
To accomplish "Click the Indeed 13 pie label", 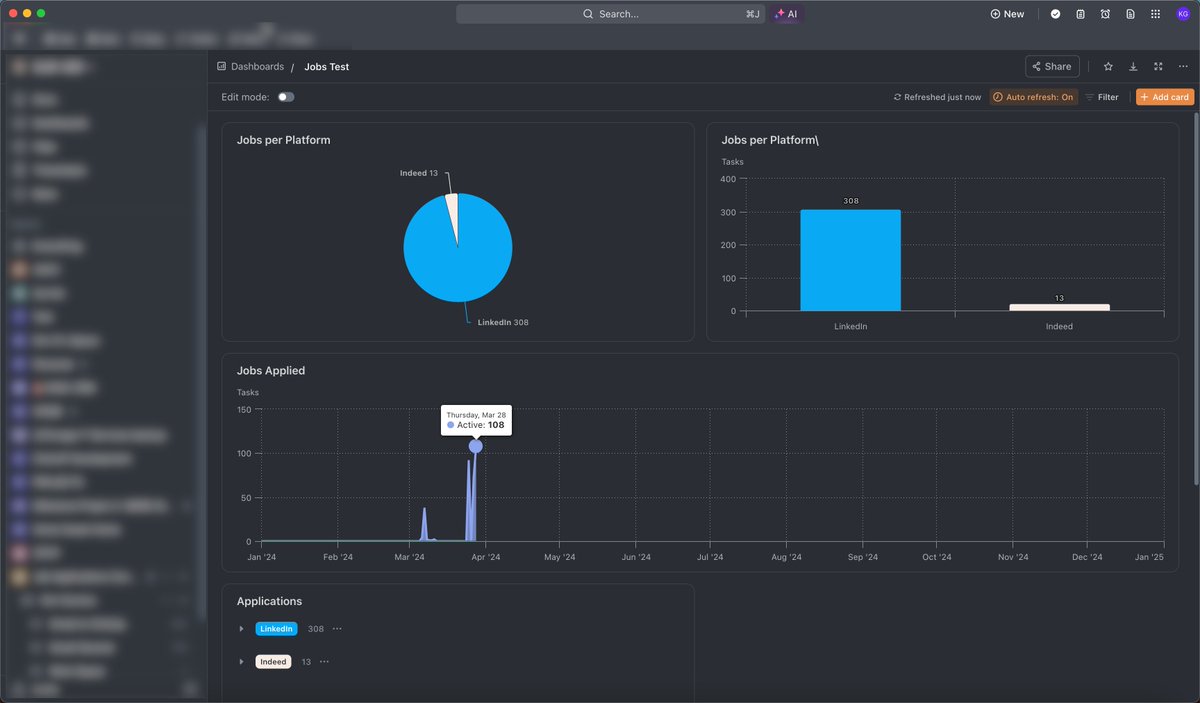I will tap(419, 173).
